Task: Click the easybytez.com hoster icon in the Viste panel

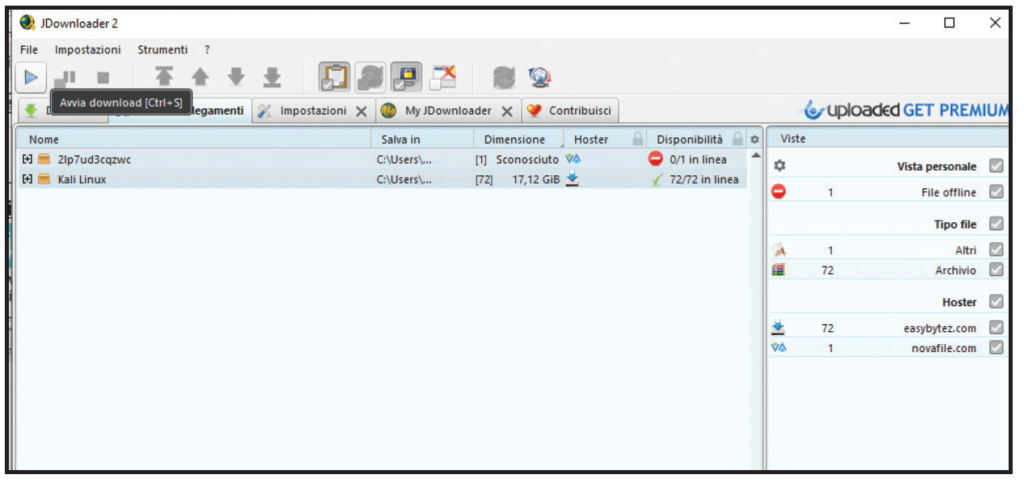Action: (778, 327)
